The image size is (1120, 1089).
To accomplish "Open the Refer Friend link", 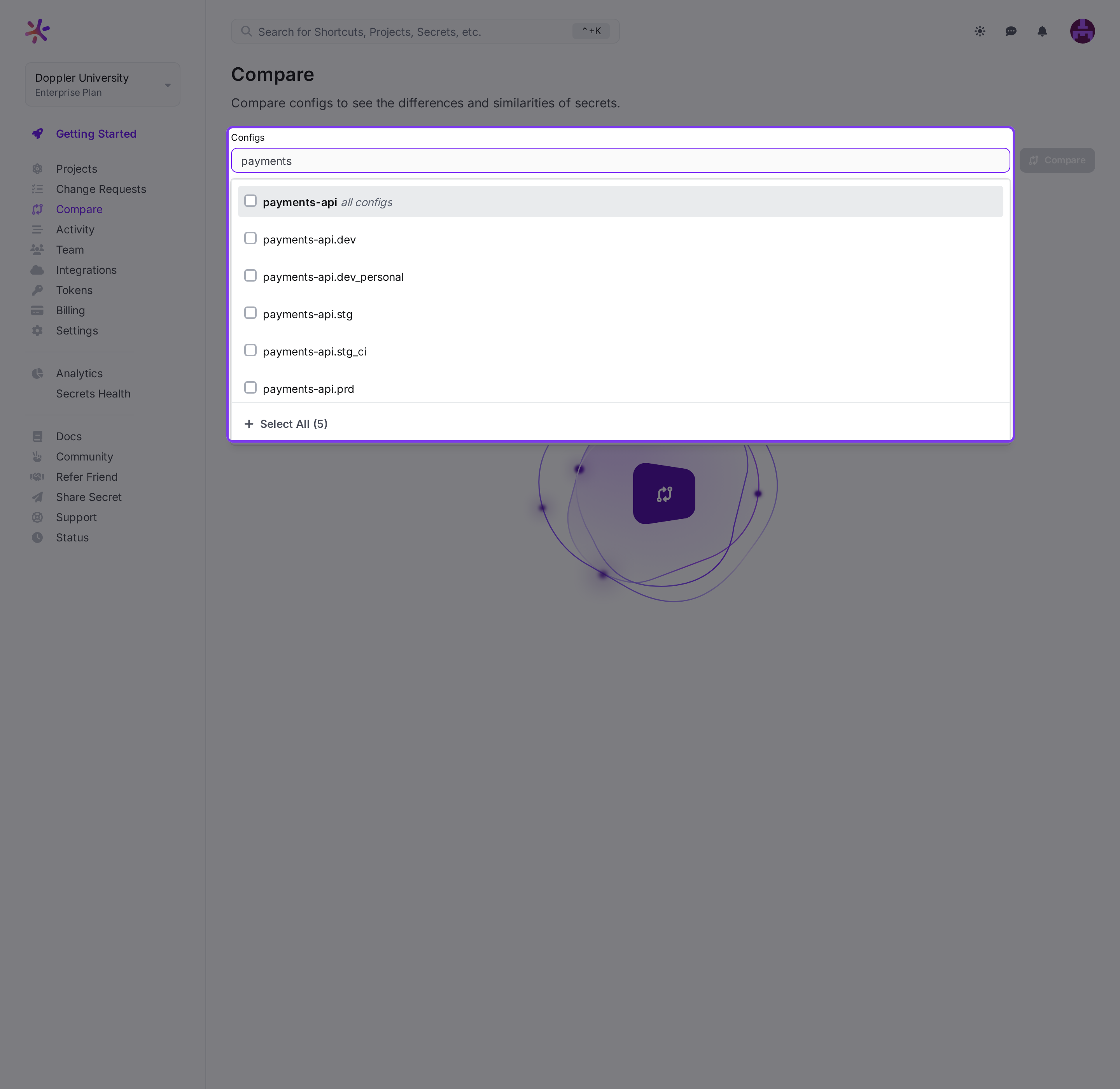I will pyautogui.click(x=87, y=477).
